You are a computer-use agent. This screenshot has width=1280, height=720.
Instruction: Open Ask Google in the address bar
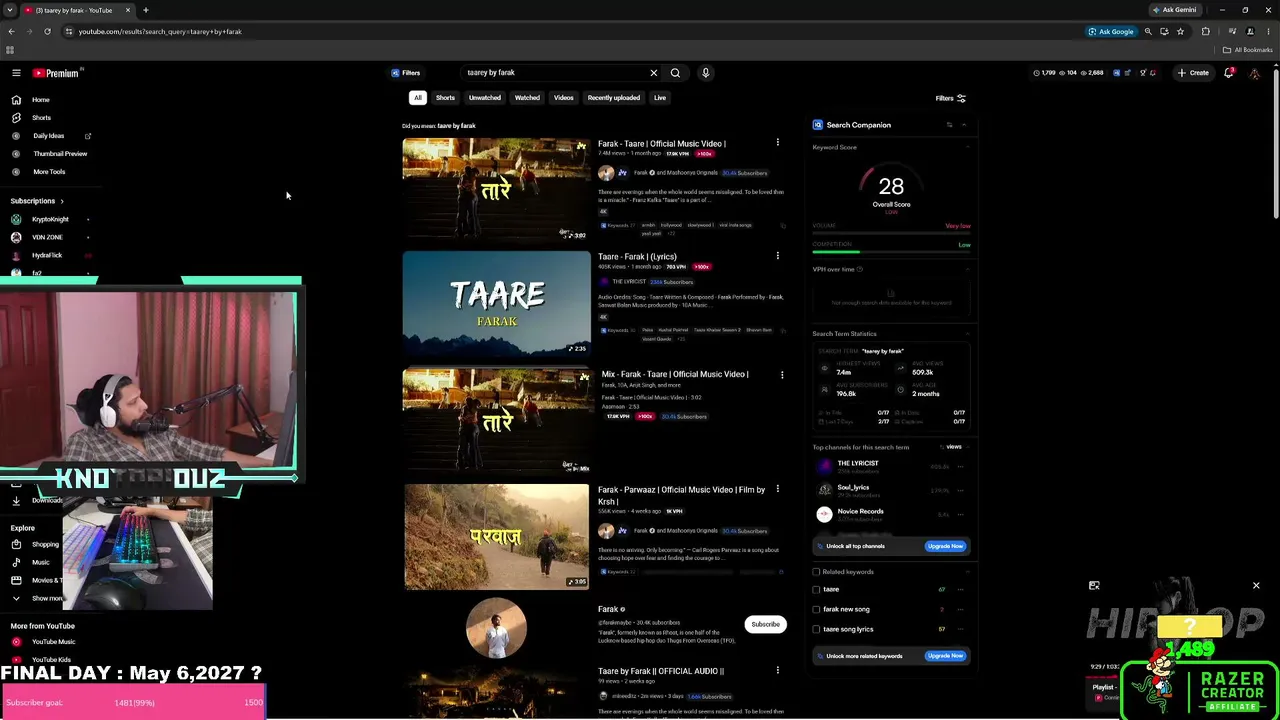coord(1111,31)
